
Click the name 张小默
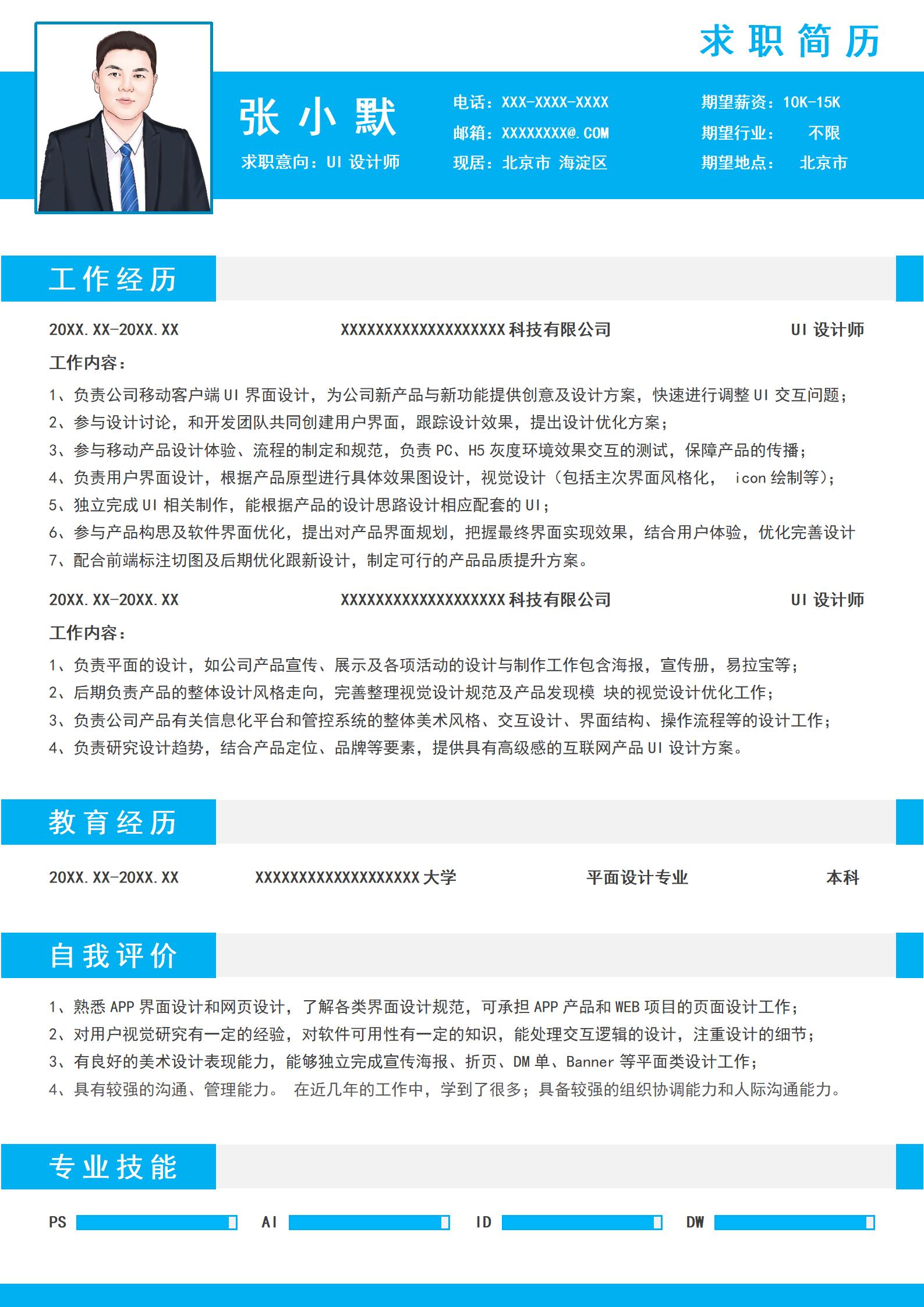(318, 118)
